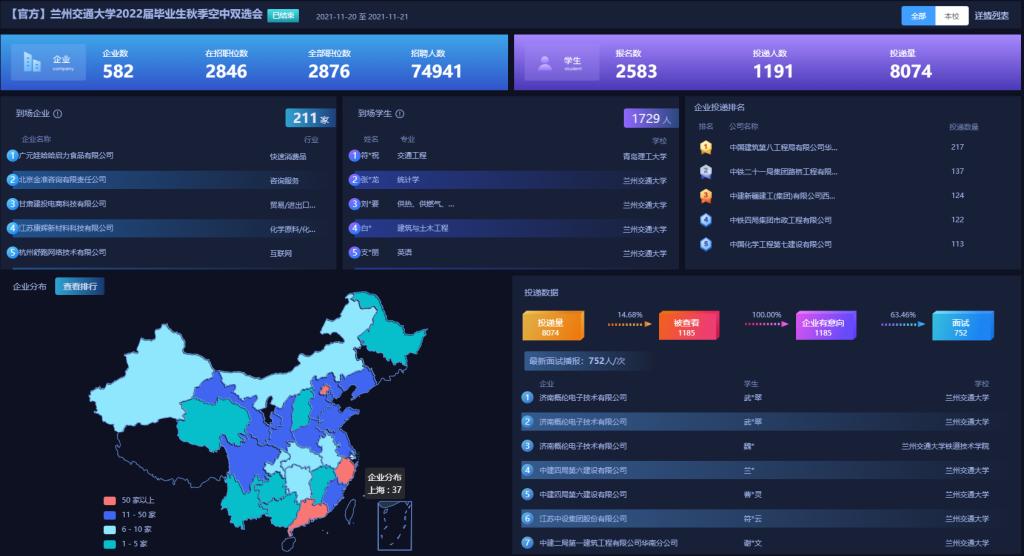Click the info icon beside 到场企业

[x=57, y=114]
